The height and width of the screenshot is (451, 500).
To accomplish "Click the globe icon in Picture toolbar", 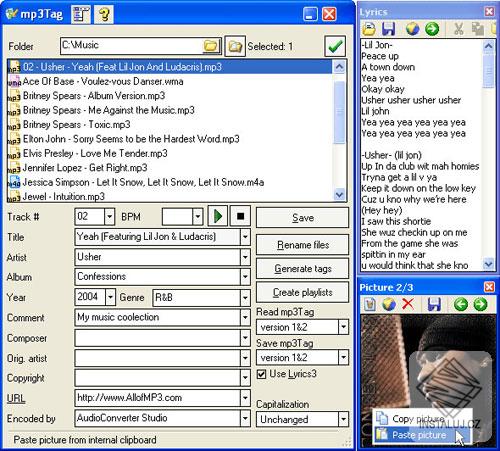I will 388,304.
